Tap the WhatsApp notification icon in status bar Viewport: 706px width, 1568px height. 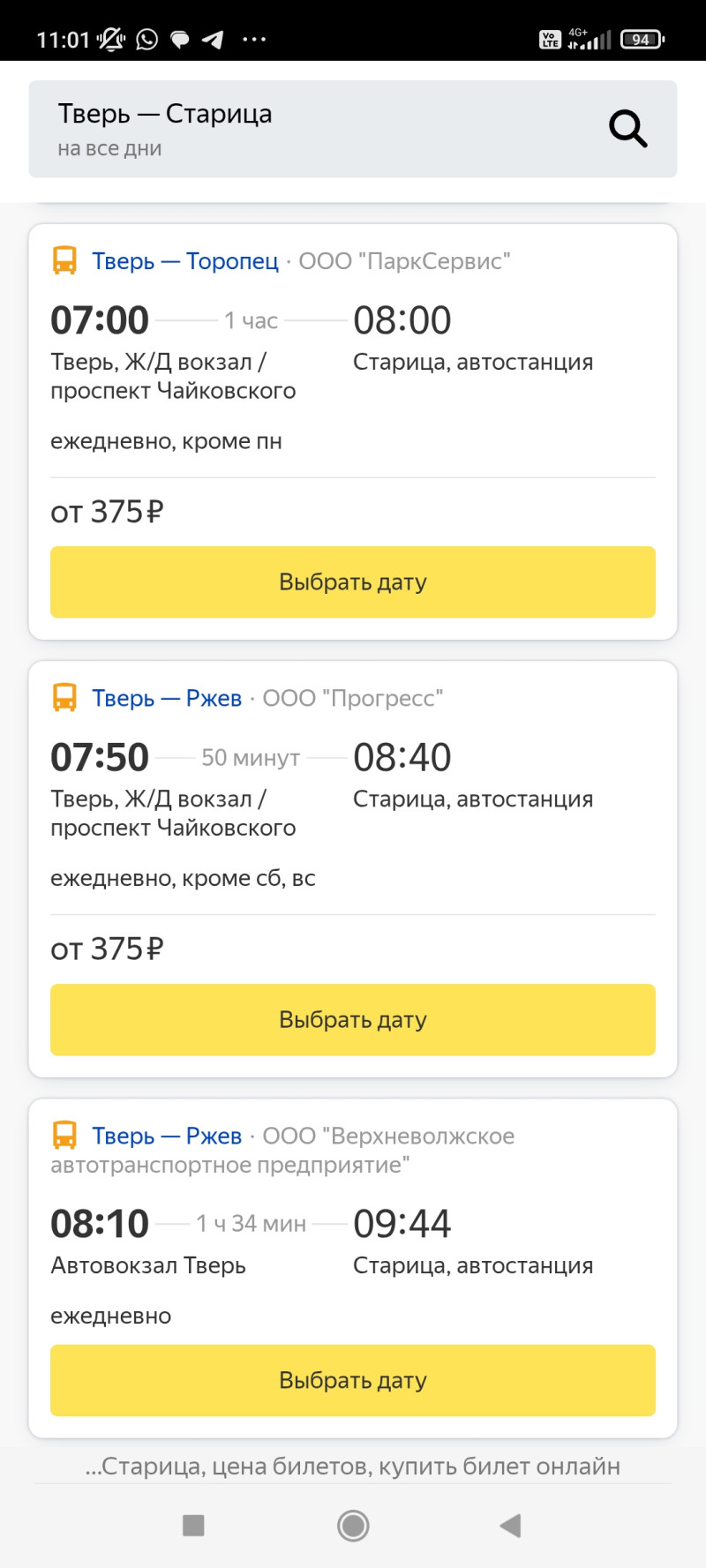point(147,40)
